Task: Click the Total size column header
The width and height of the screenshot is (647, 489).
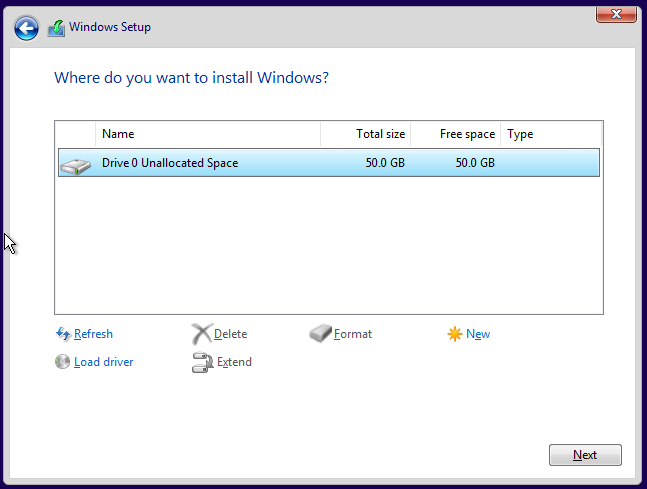Action: click(x=365, y=134)
